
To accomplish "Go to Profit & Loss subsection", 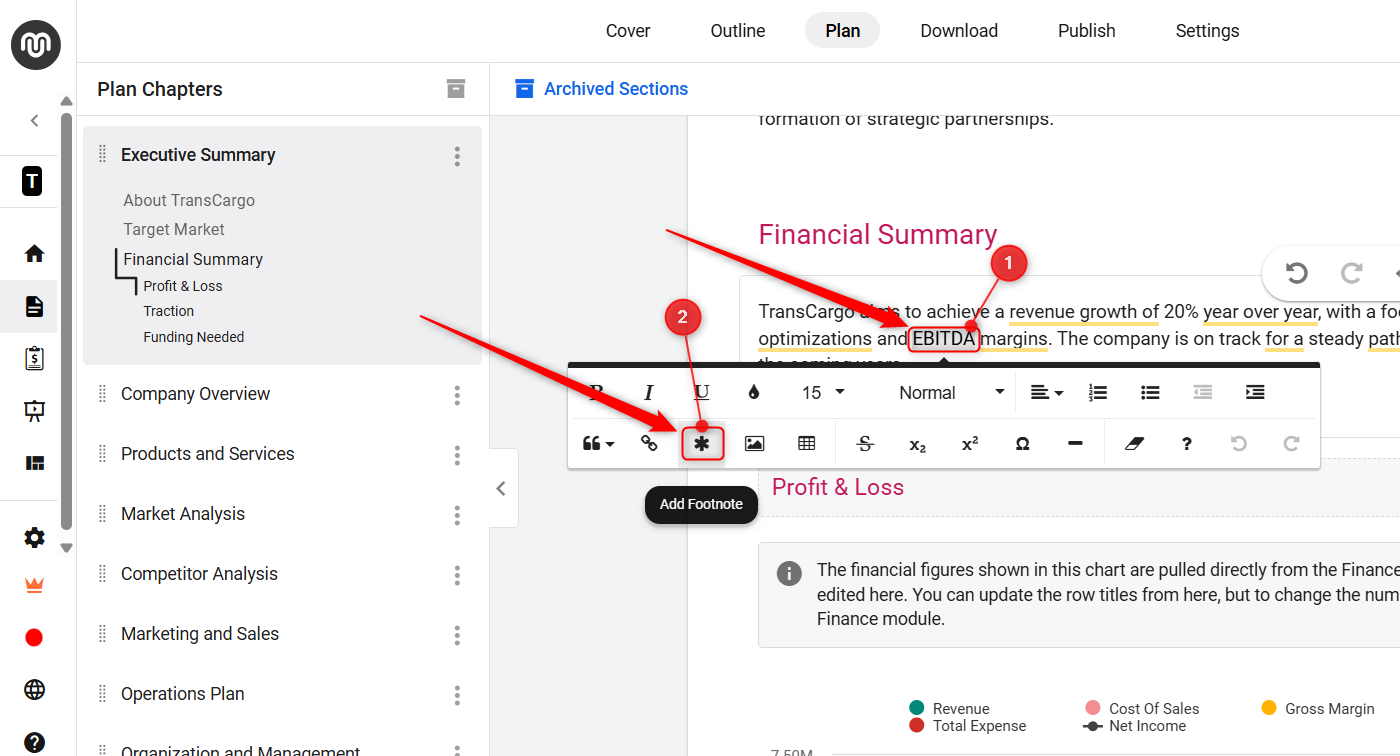I will point(183,286).
